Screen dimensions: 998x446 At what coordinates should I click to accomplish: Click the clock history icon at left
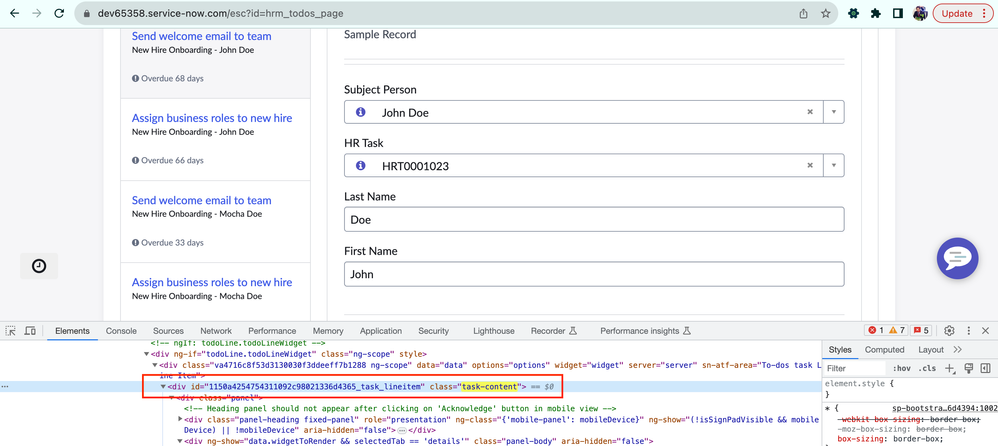pyautogui.click(x=39, y=266)
